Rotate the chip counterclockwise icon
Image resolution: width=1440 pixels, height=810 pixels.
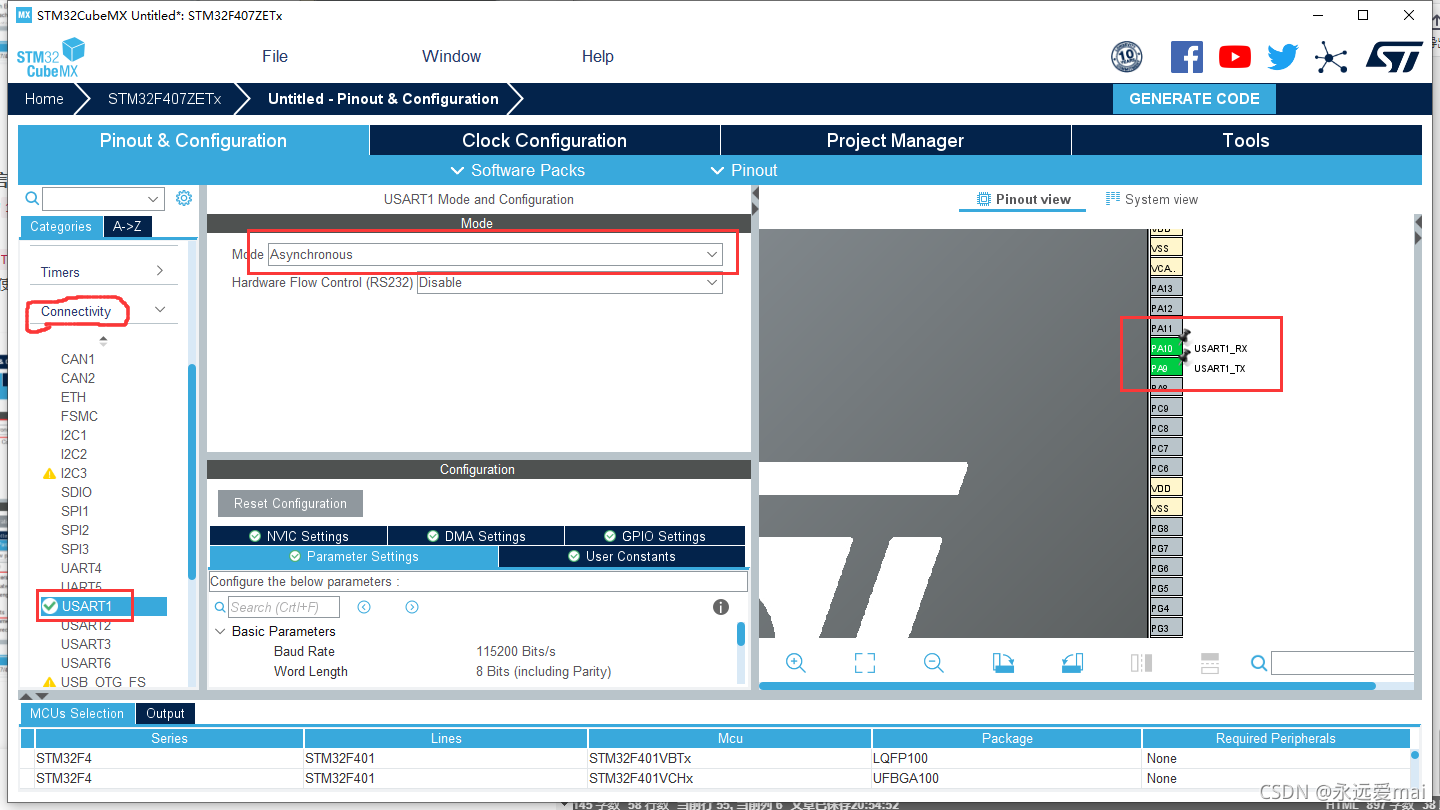1072,663
